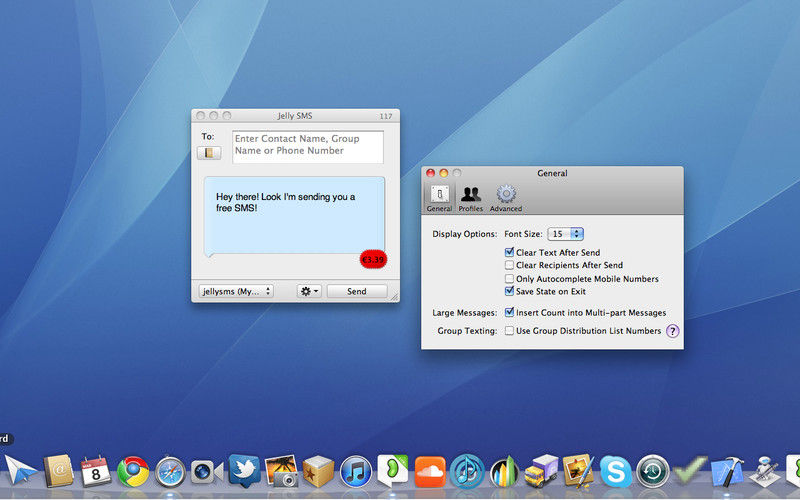Image resolution: width=800 pixels, height=500 pixels.
Task: Open the Font Size dropdown
Action: [x=565, y=234]
